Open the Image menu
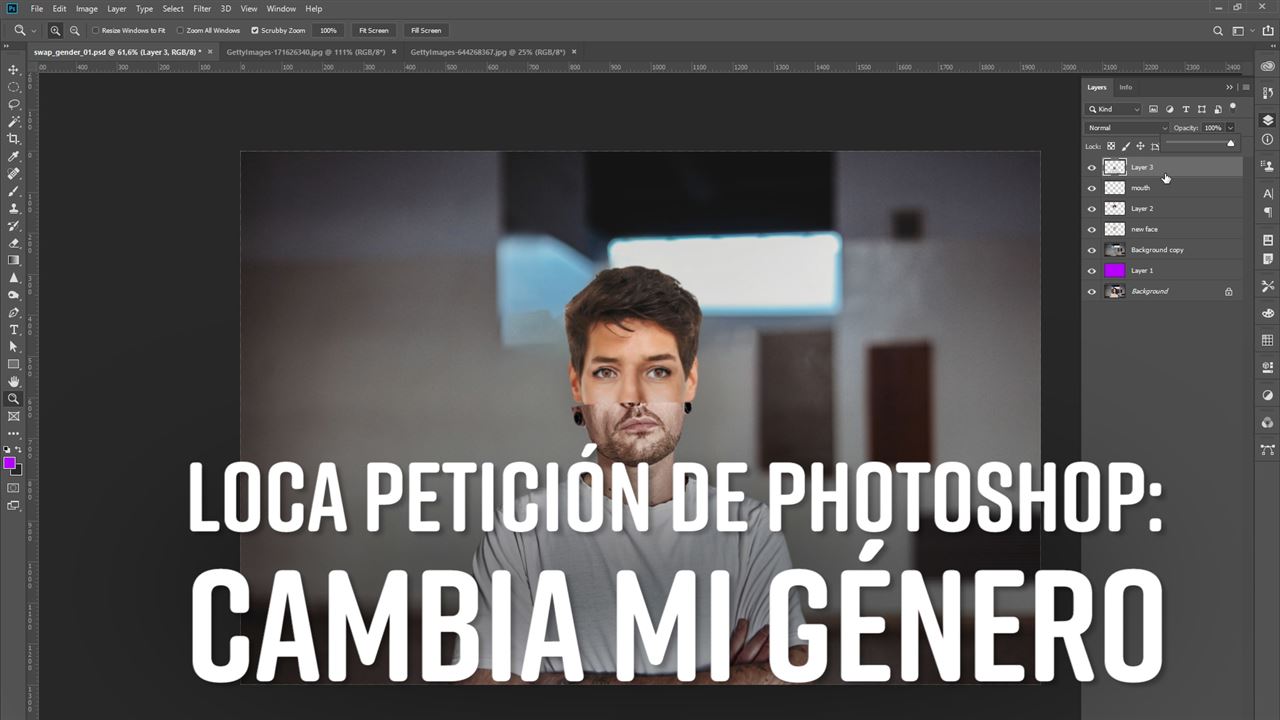The width and height of the screenshot is (1280, 720). click(87, 9)
